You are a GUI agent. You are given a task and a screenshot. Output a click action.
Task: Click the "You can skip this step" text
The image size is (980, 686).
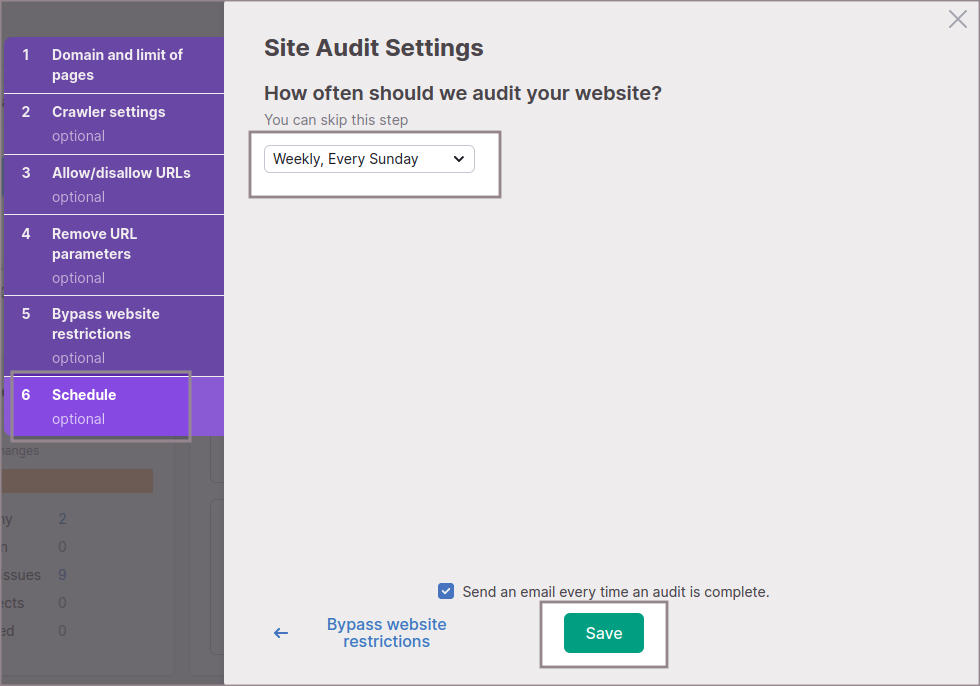pos(336,120)
